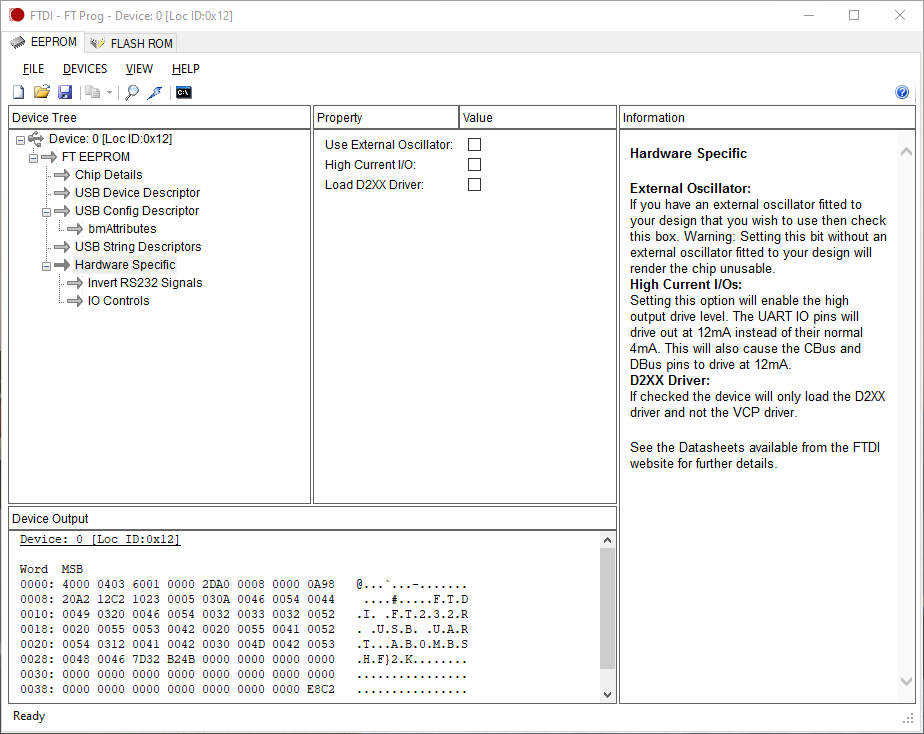Maximize the FT Prog window
Image resolution: width=924 pixels, height=734 pixels.
tap(854, 15)
